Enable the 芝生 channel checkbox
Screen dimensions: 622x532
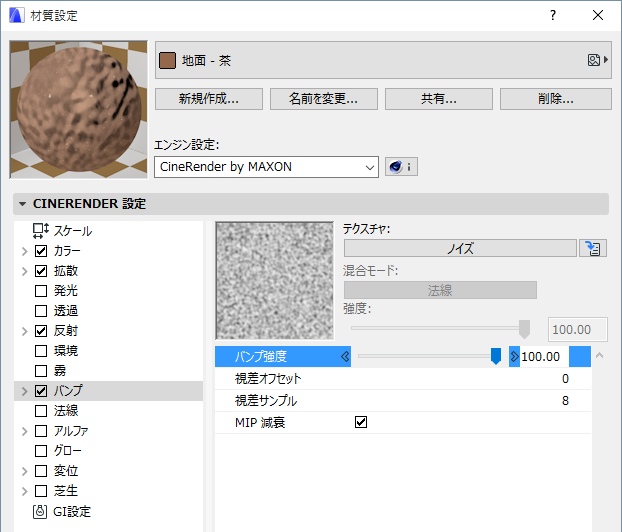click(x=41, y=491)
